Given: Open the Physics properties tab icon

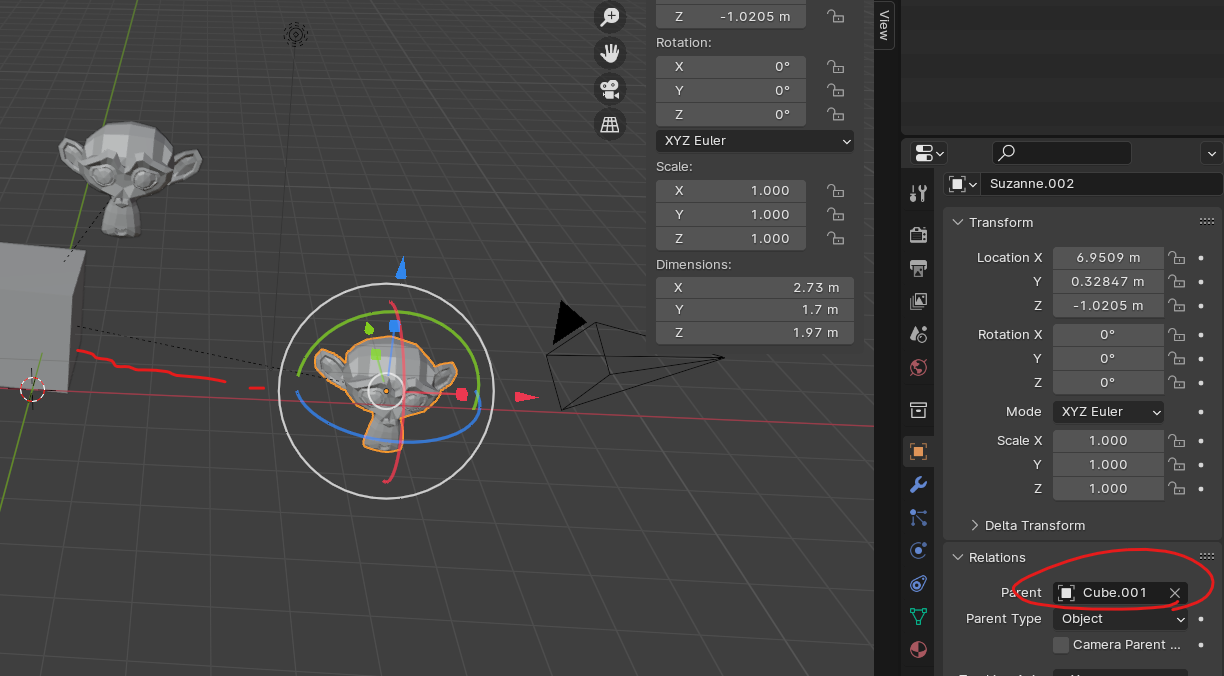Looking at the screenshot, I should [918, 551].
